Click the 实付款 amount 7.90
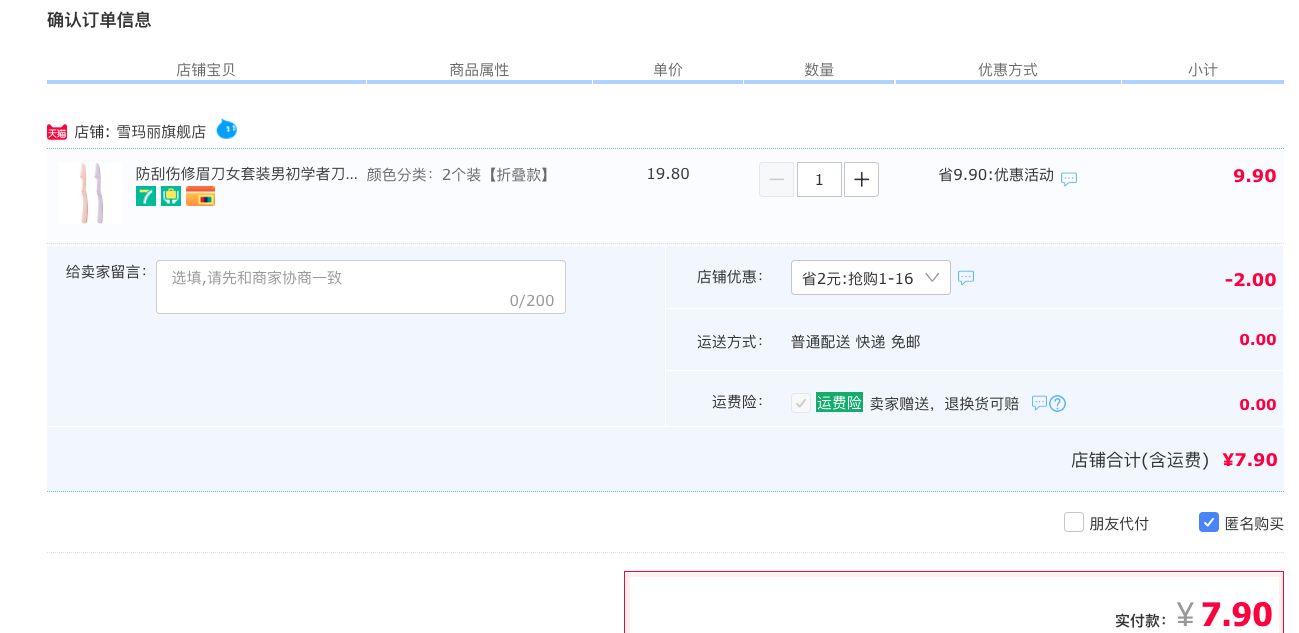1299x633 pixels. pos(1237,614)
